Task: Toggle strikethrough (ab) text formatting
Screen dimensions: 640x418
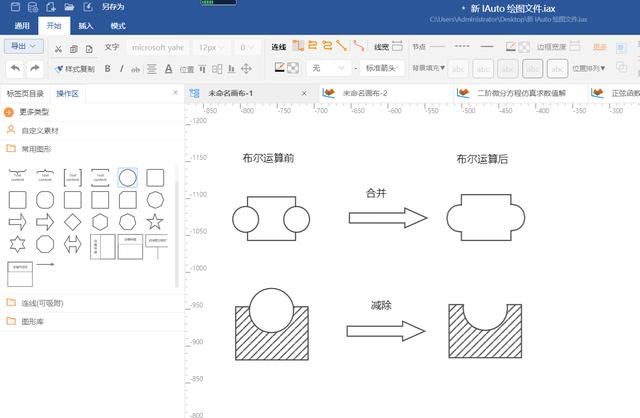Action: [x=135, y=69]
